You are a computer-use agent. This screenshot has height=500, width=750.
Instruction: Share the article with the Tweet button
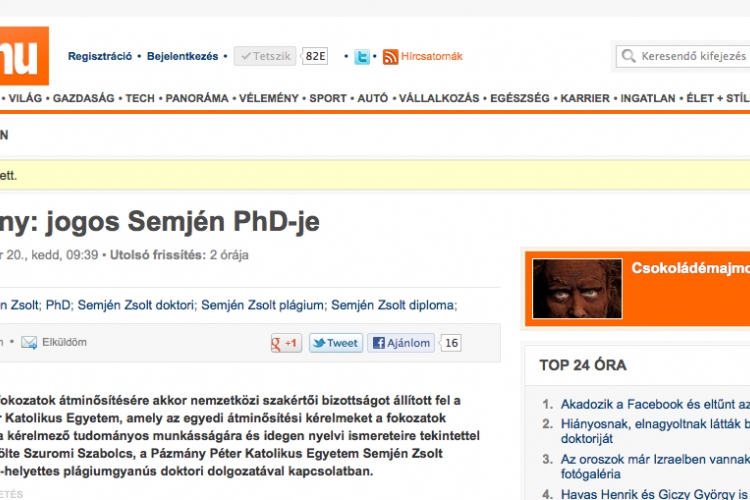click(x=335, y=343)
